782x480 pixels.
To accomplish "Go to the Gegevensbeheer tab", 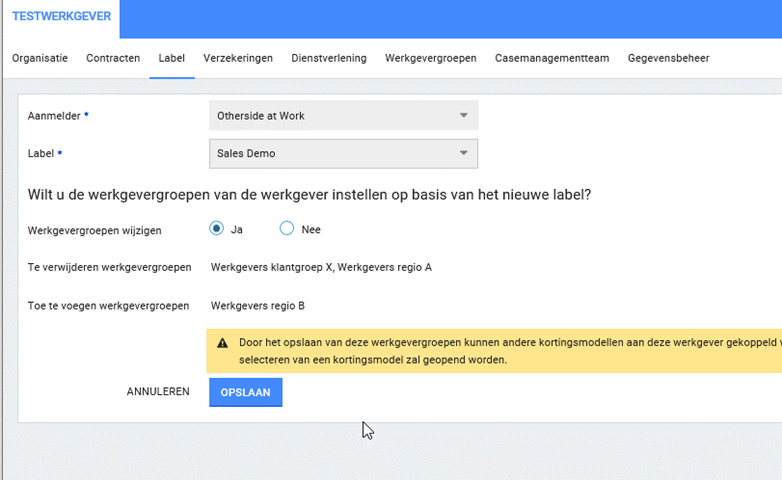I will tap(668, 58).
